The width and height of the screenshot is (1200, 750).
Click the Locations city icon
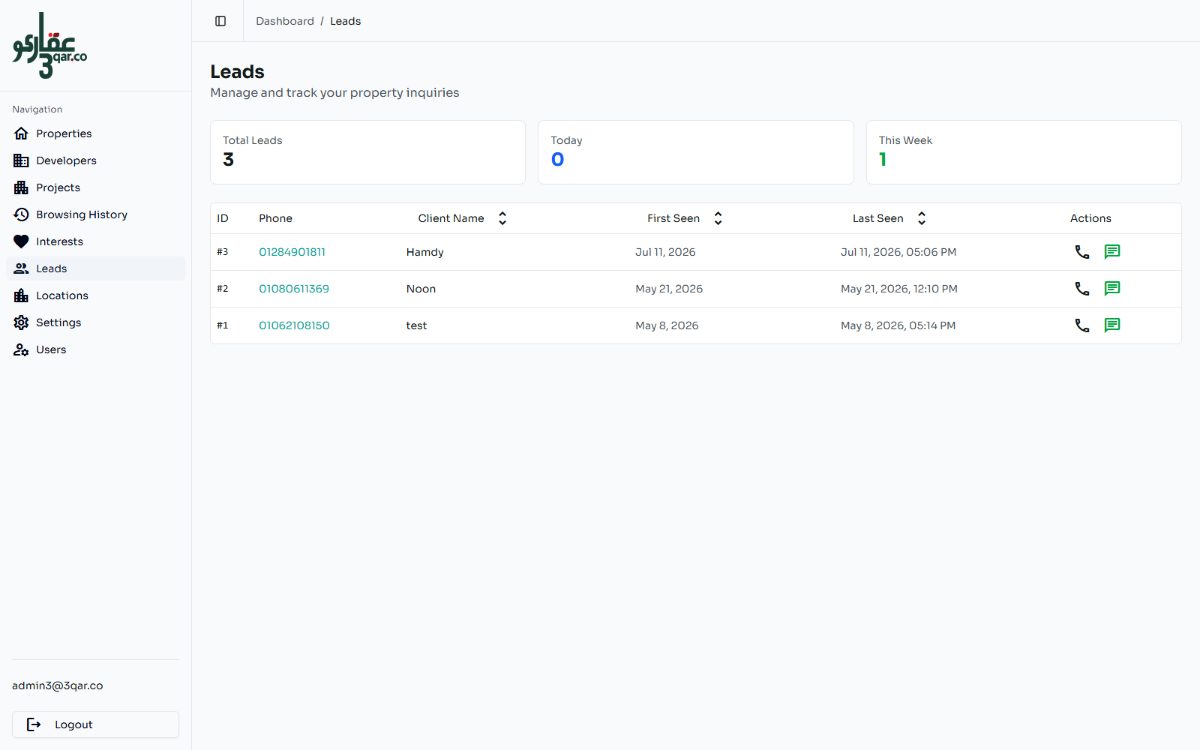point(21,295)
